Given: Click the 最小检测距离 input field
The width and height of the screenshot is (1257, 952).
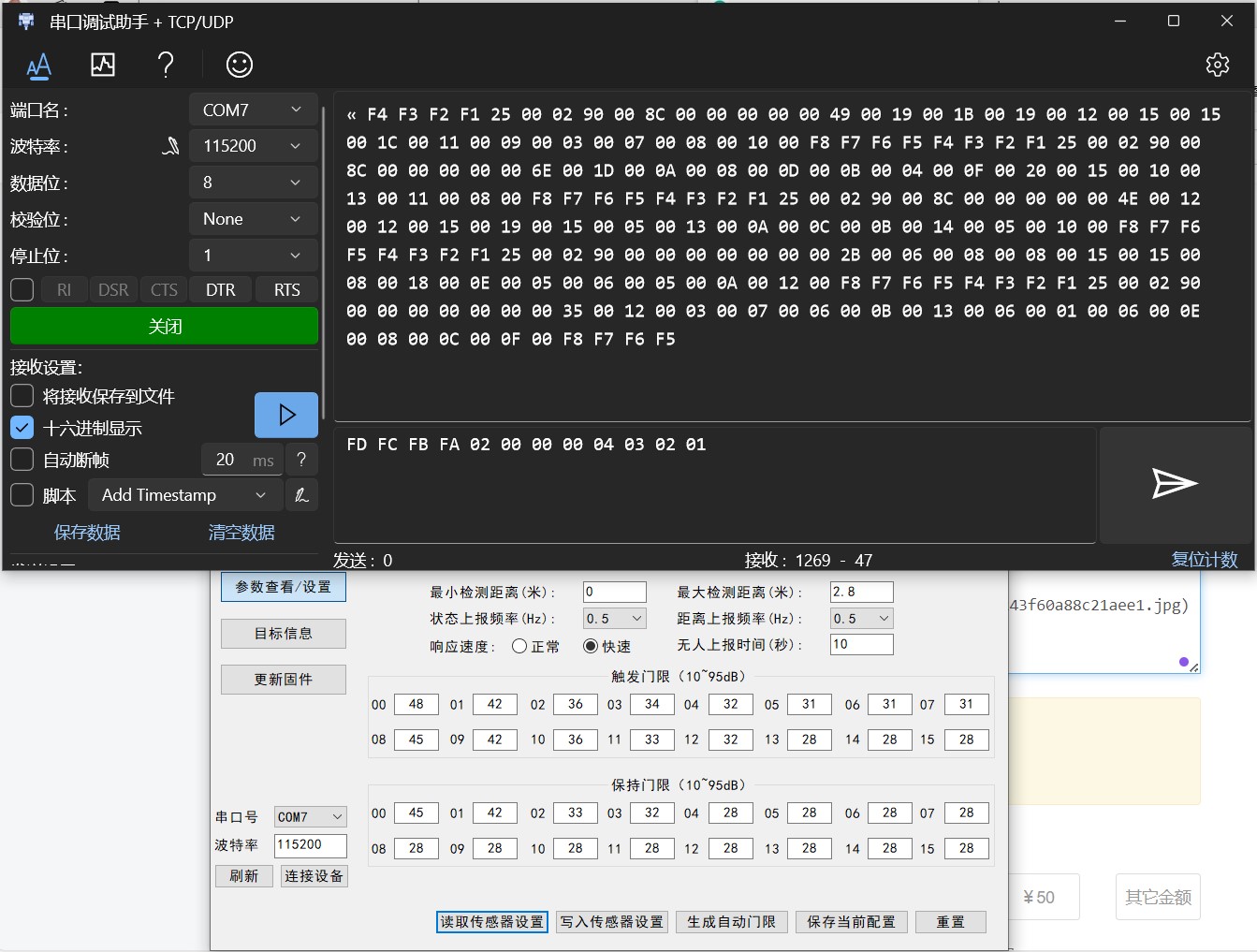Looking at the screenshot, I should [615, 593].
